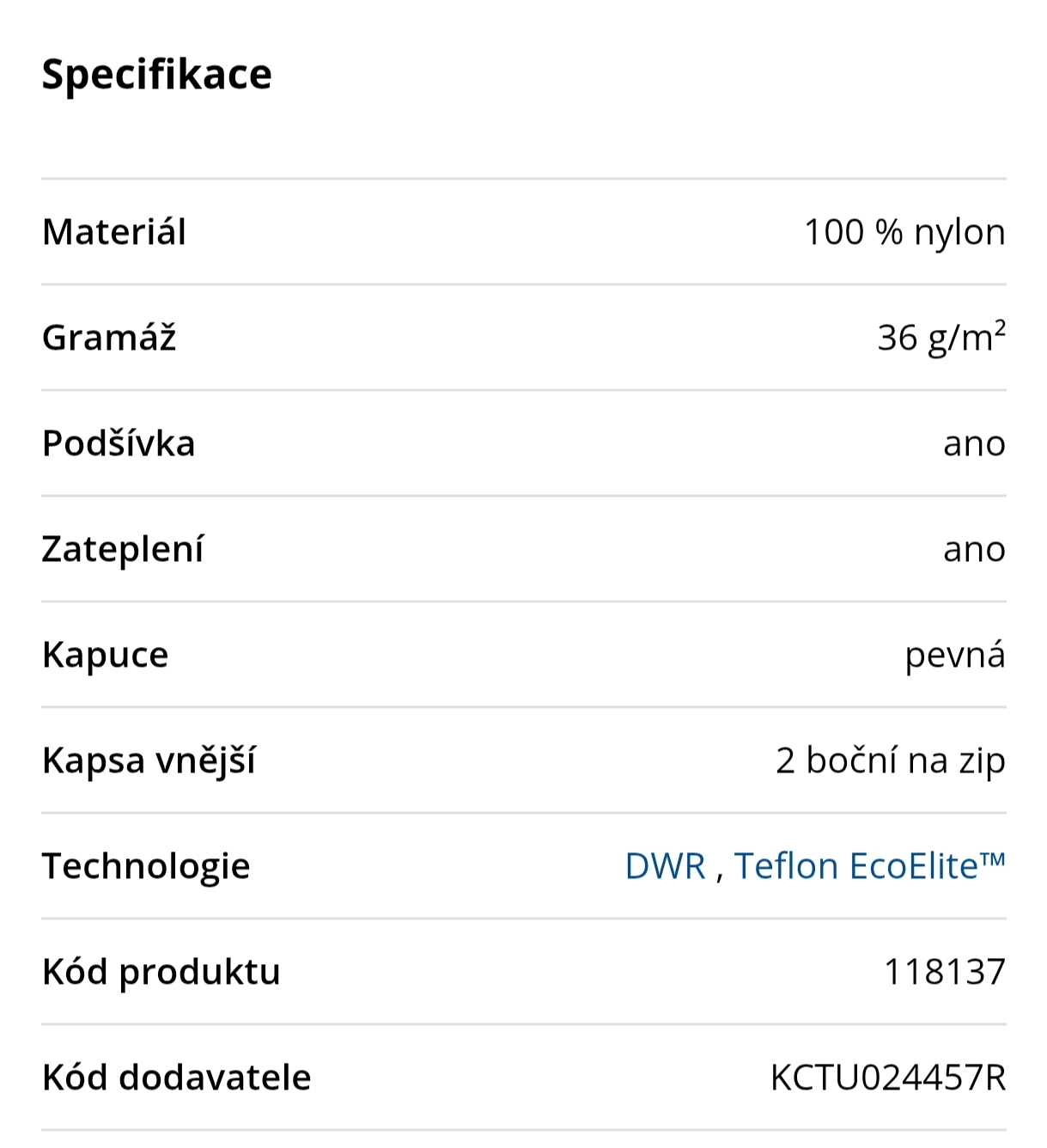Click the product code 118137

point(944,972)
